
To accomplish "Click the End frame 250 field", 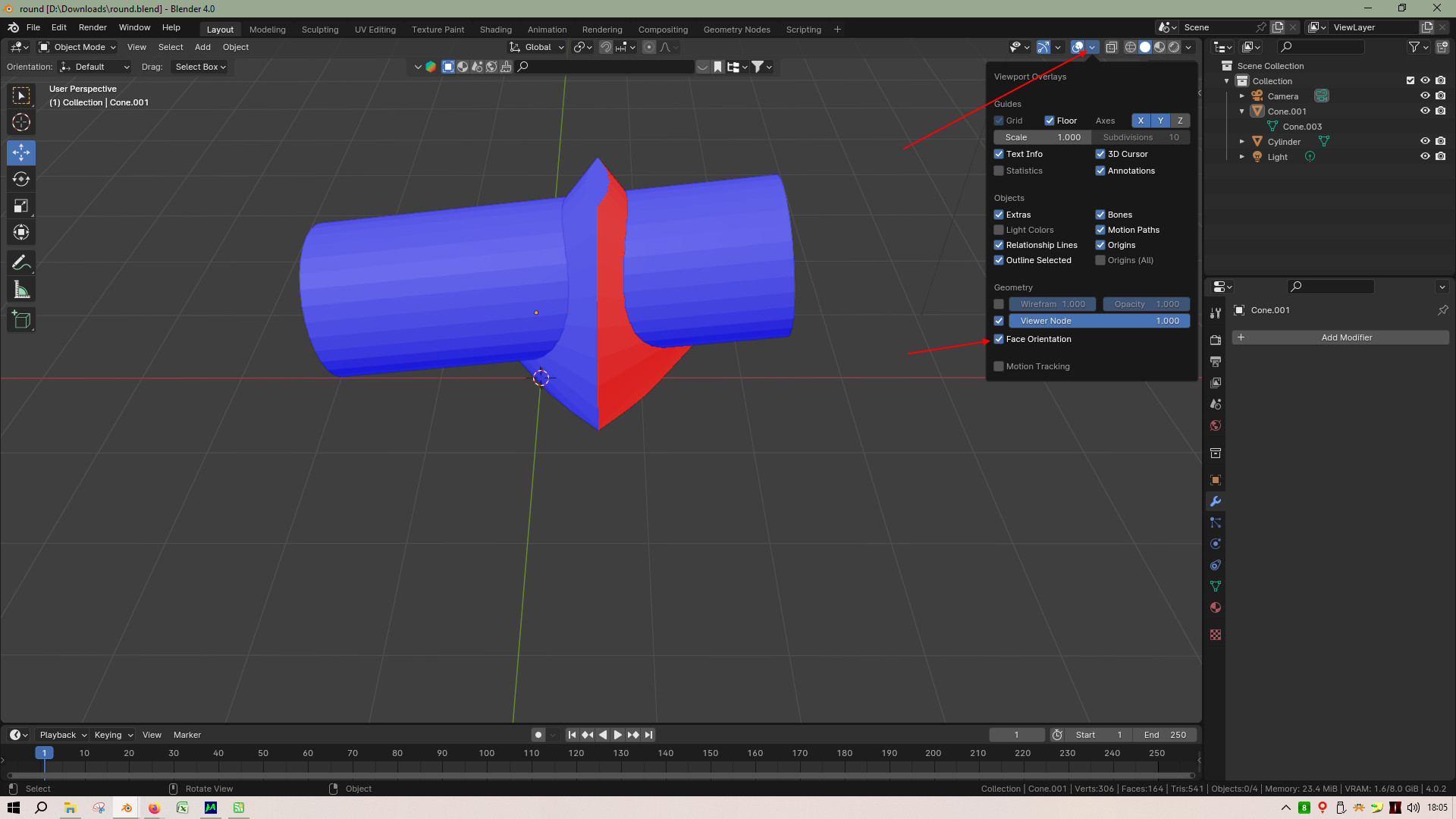I will point(1165,735).
